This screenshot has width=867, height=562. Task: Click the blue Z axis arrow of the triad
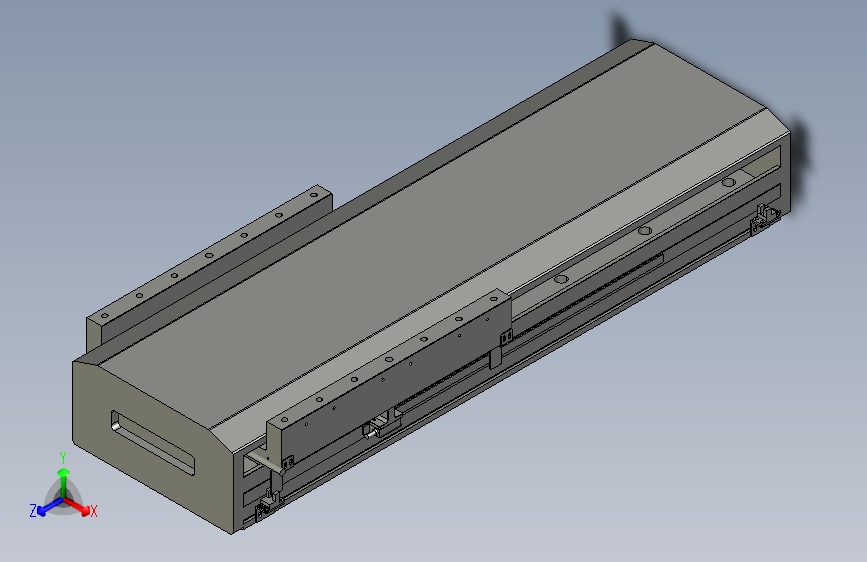pyautogui.click(x=50, y=507)
